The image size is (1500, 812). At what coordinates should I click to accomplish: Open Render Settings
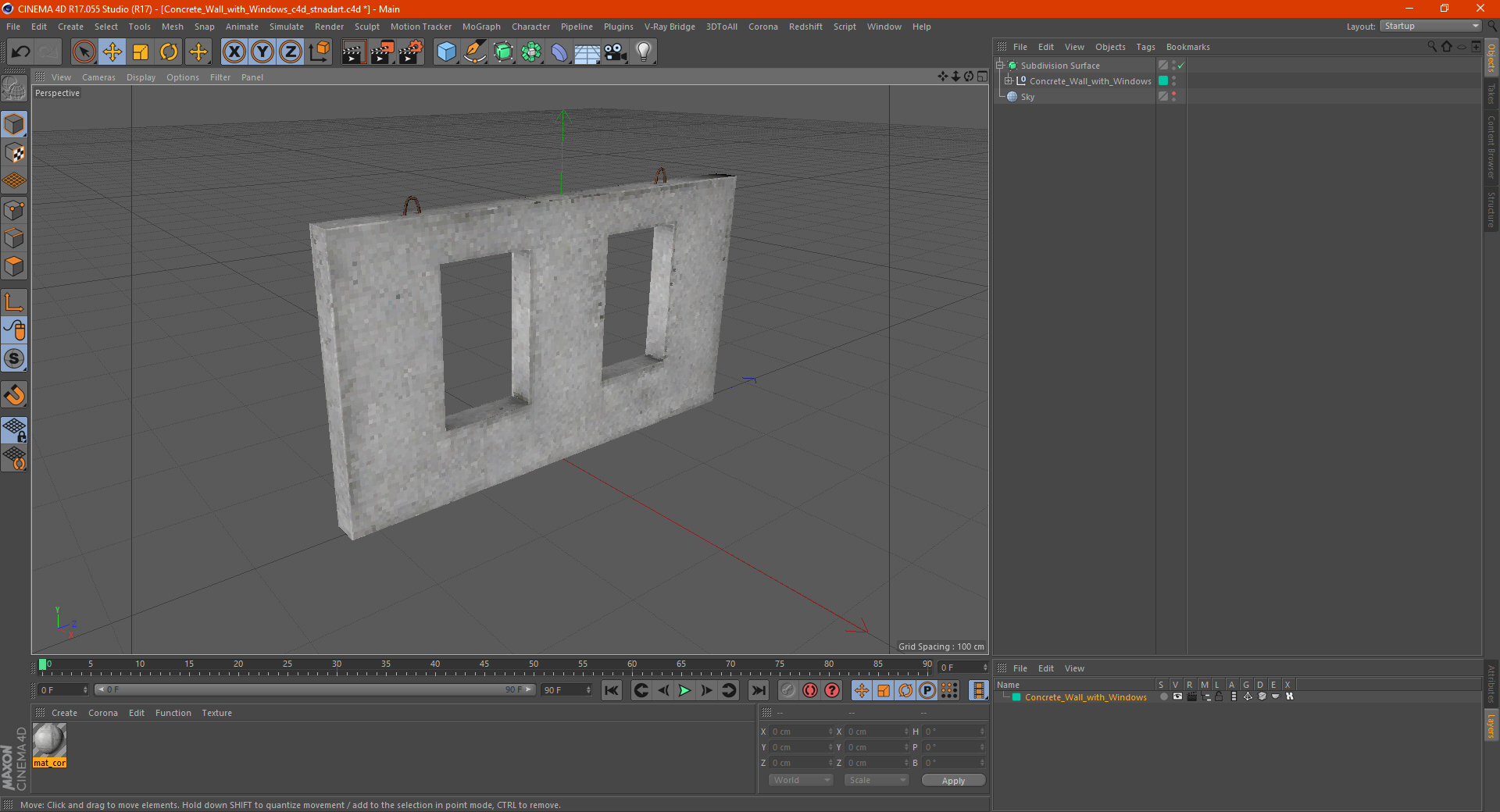(411, 52)
